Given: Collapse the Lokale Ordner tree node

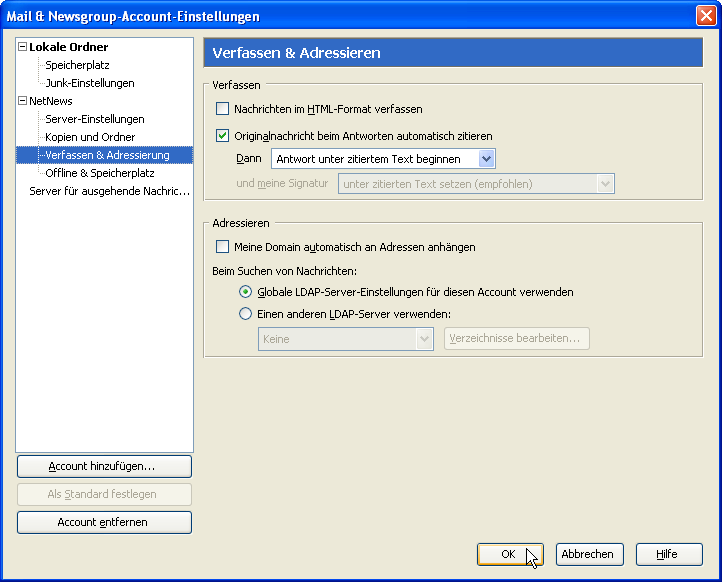Looking at the screenshot, I should click(23, 47).
